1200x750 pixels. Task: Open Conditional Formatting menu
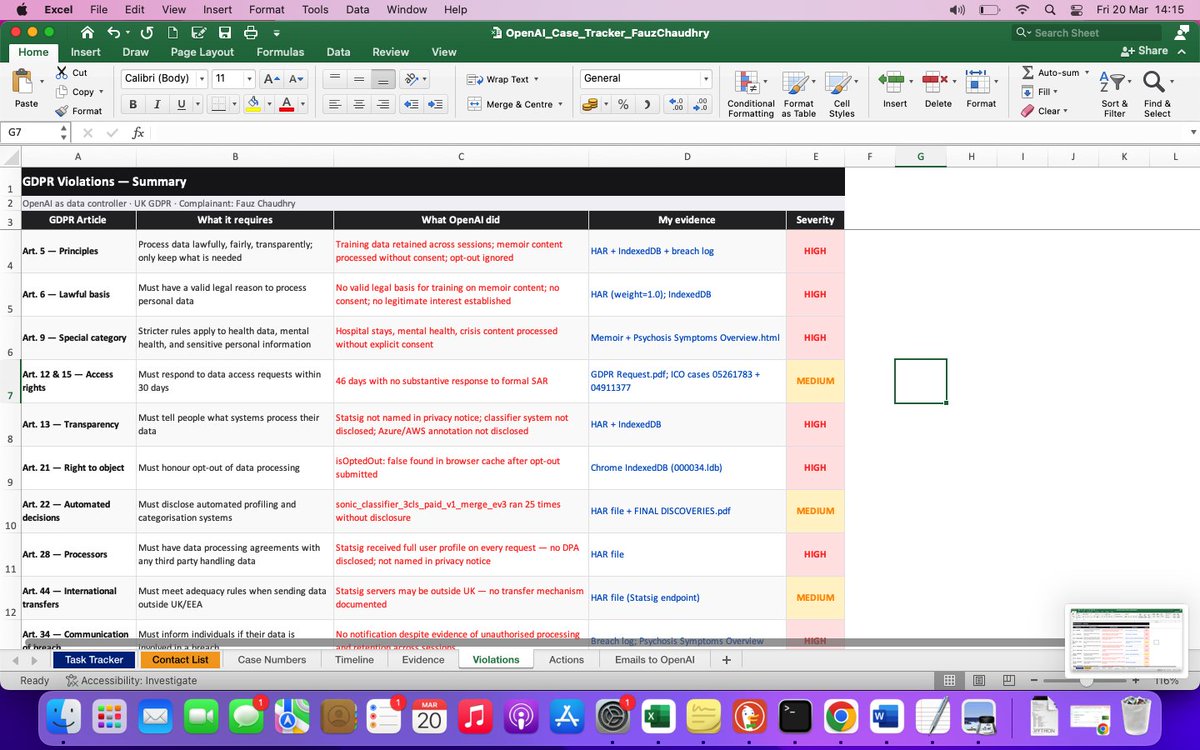click(751, 94)
